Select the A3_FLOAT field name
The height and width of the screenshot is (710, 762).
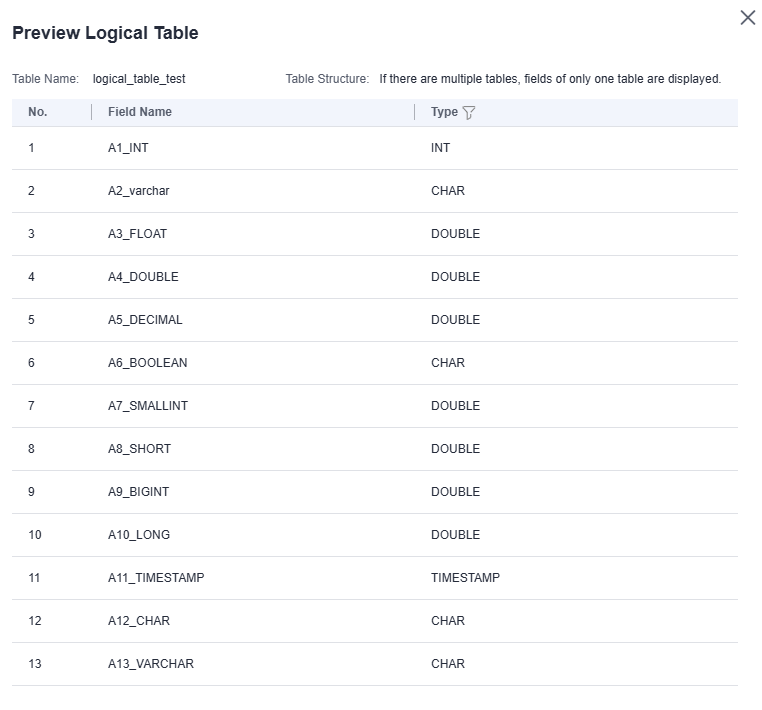click(137, 234)
